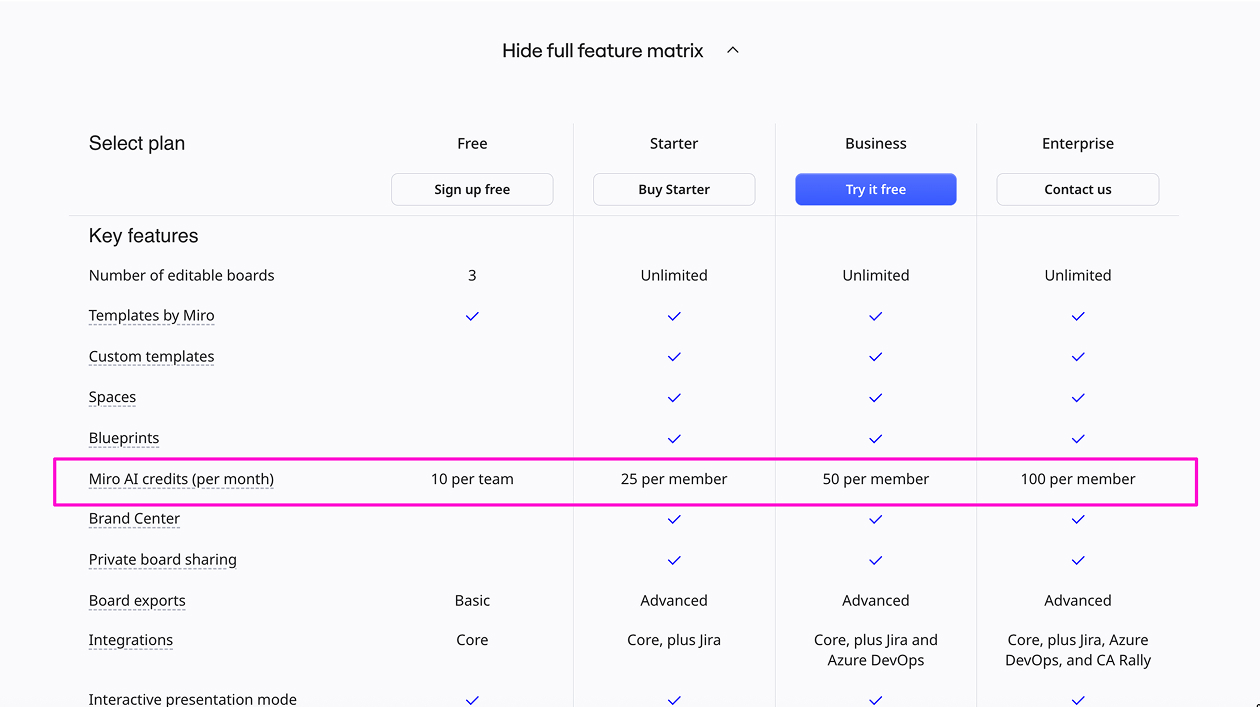The width and height of the screenshot is (1260, 707).
Task: Click the Free plan '3' boards value
Action: (472, 275)
